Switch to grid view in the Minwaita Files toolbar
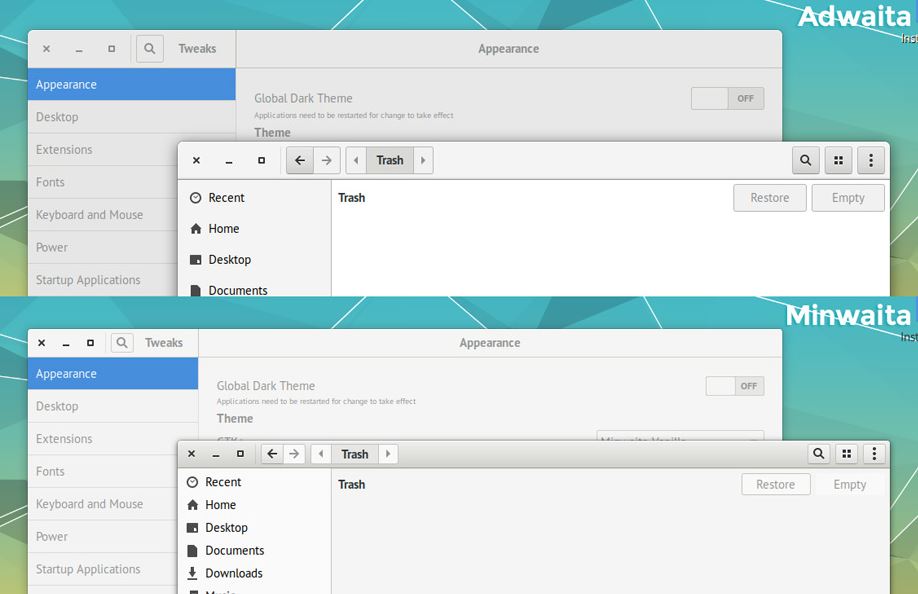 click(x=847, y=454)
